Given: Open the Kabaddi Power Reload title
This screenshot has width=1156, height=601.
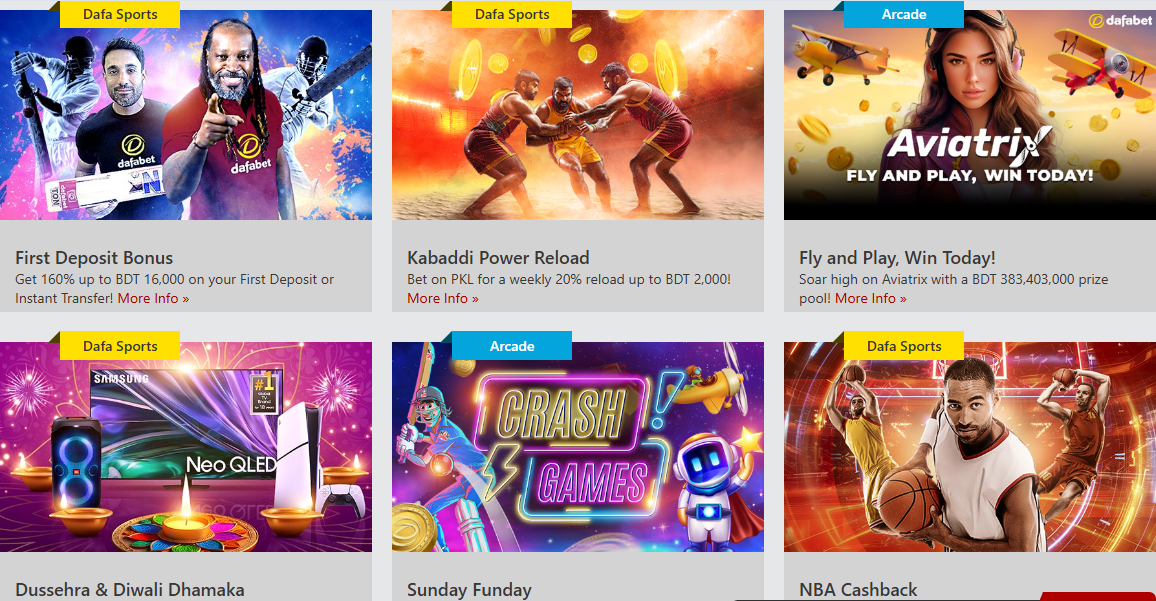Looking at the screenshot, I should coord(498,258).
